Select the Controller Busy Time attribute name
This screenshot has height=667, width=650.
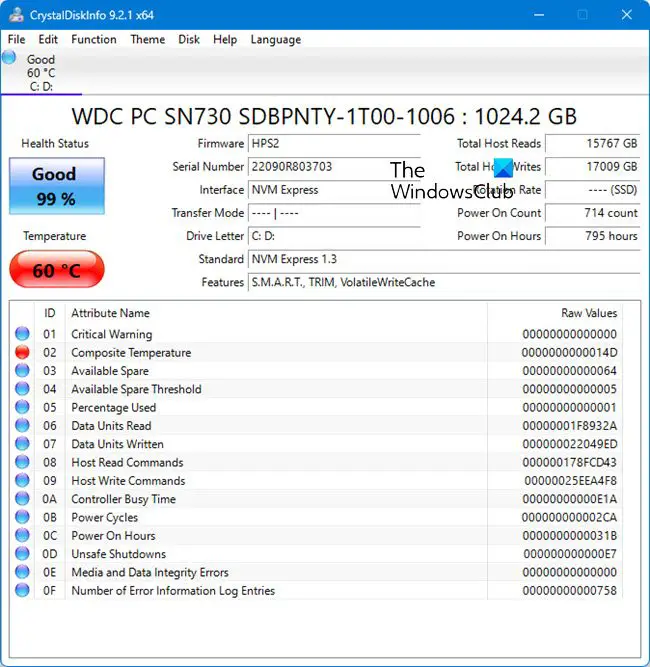[x=123, y=499]
